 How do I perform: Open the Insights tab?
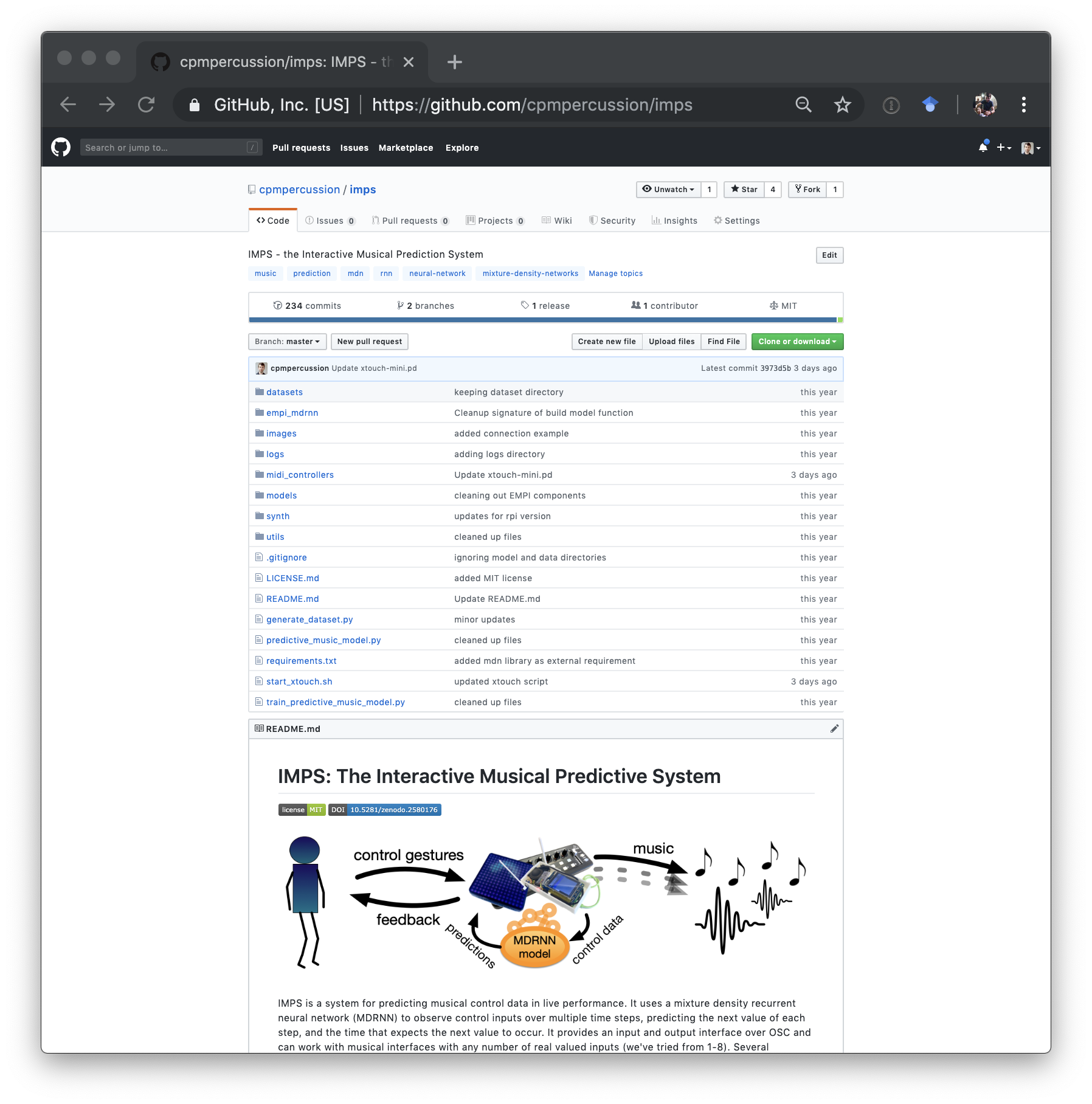(x=674, y=221)
